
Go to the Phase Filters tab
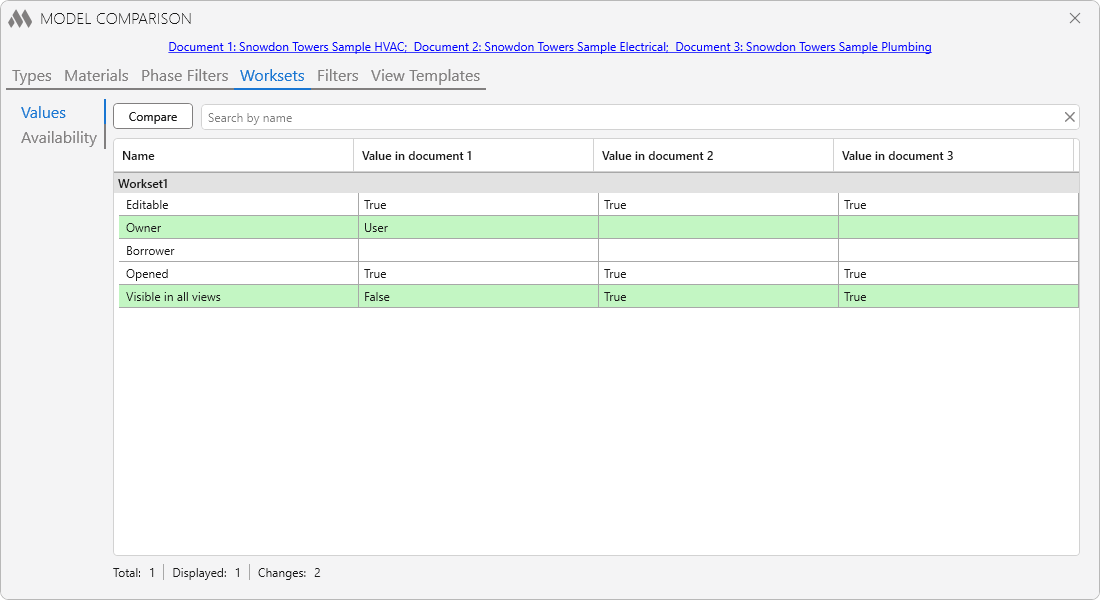[x=185, y=76]
